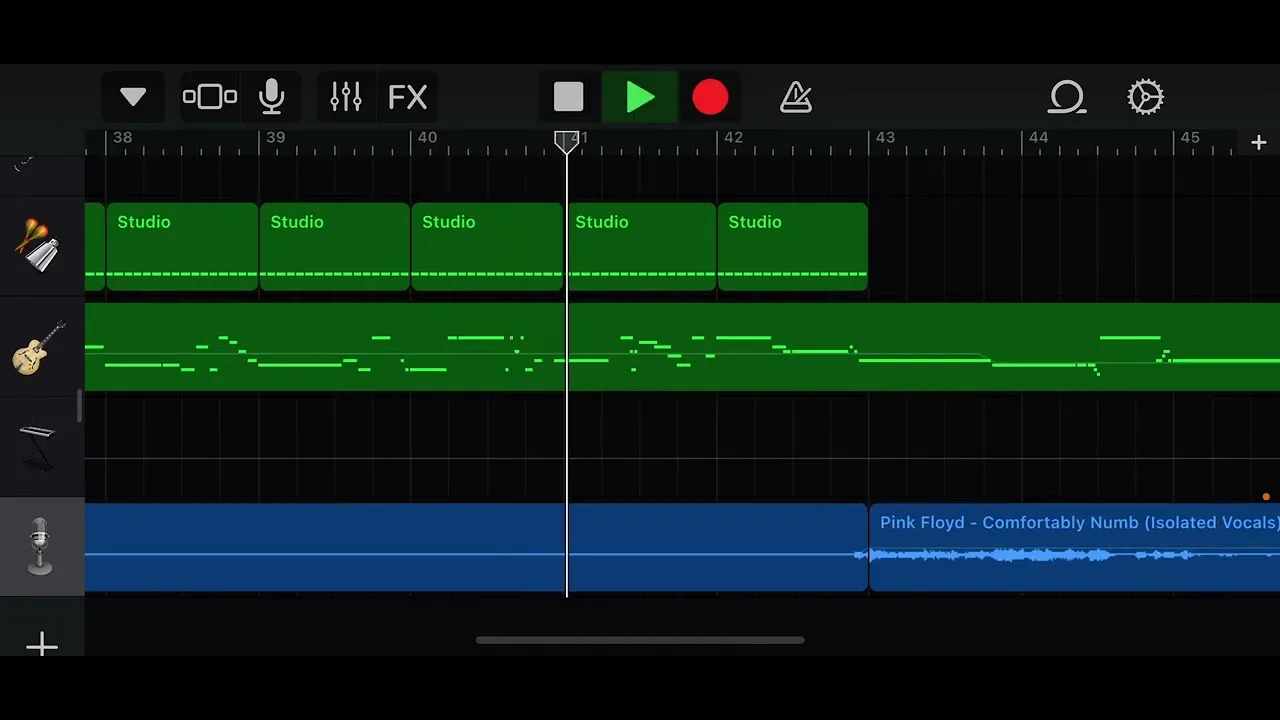1280x720 pixels.
Task: Tap bar 45 on the ruler
Action: pos(1190,138)
